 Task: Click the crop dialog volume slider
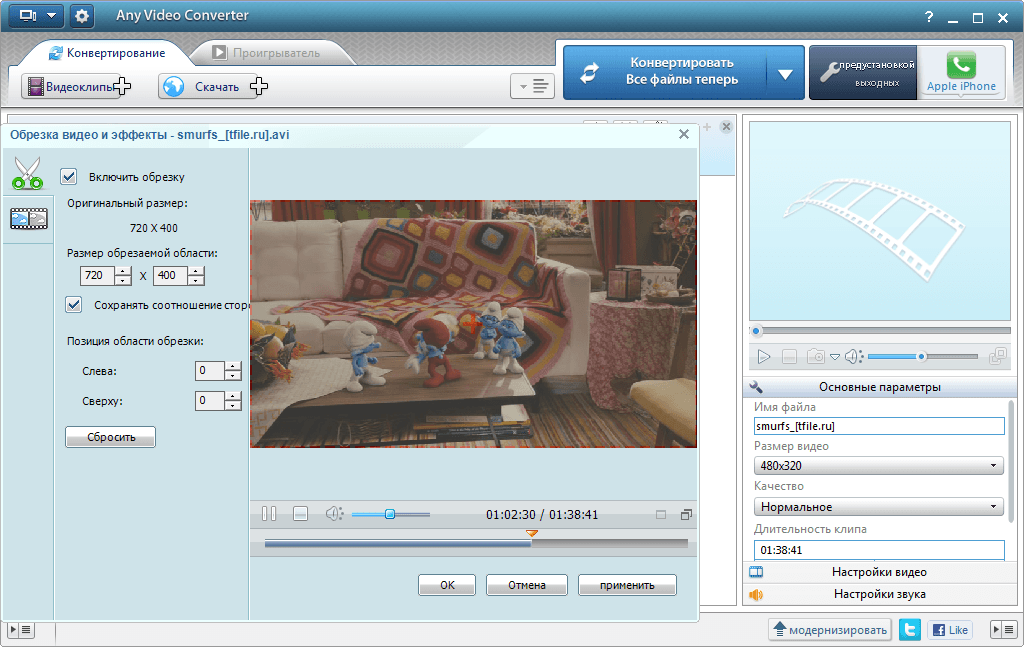(x=390, y=514)
